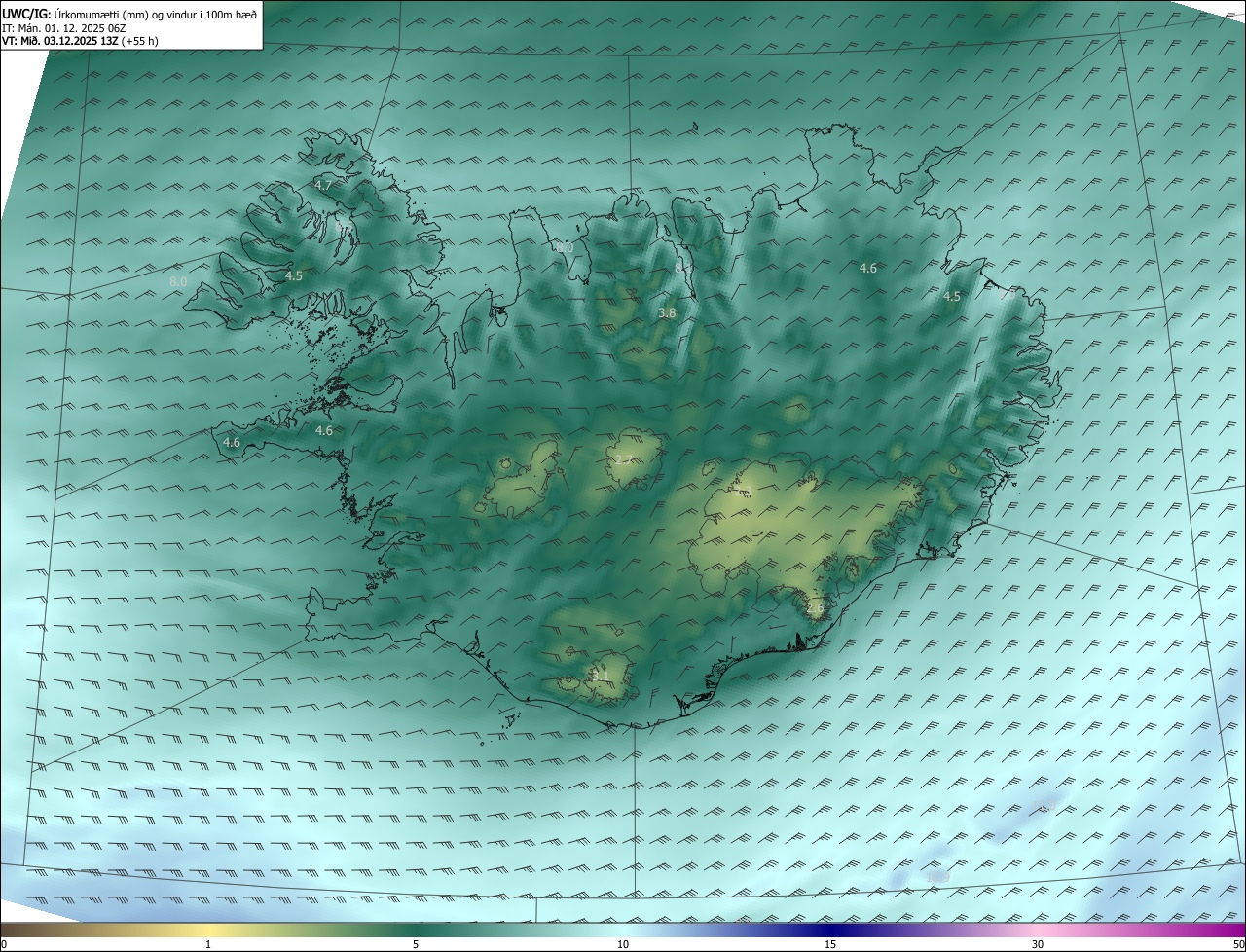
Task: Click the 2.7 value on the glacier
Action: [623, 459]
